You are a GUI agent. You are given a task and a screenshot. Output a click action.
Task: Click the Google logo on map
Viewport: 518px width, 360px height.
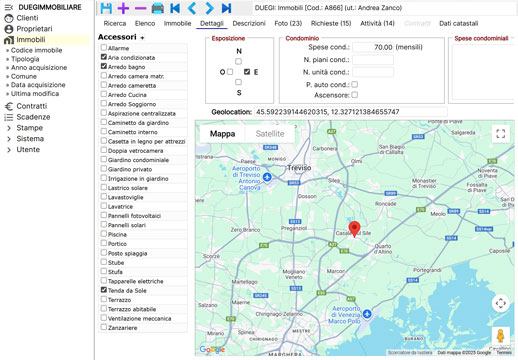tap(212, 349)
